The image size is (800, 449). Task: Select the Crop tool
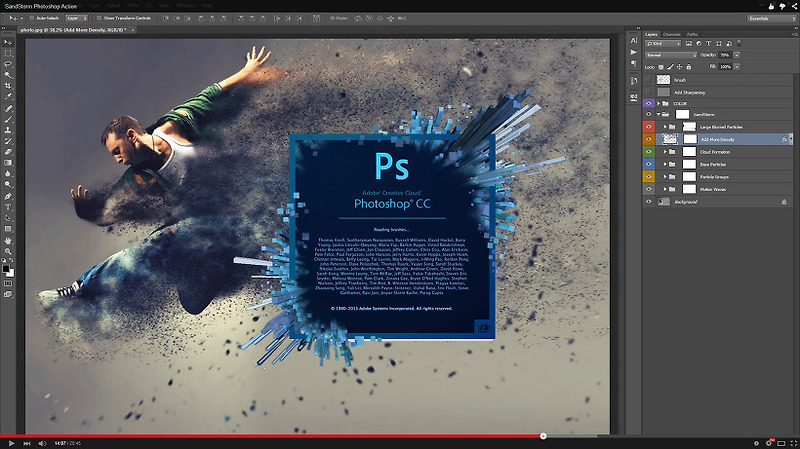click(x=8, y=86)
